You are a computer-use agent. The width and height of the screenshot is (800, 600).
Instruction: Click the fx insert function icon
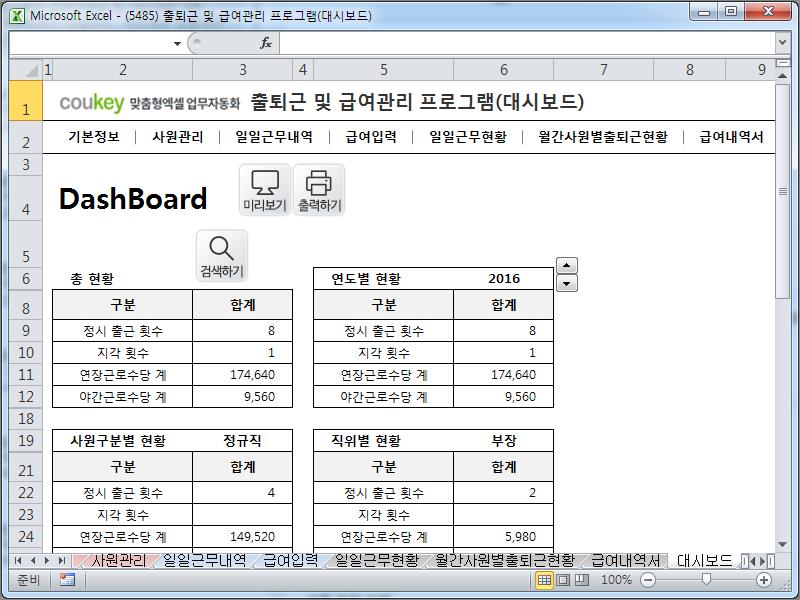coord(266,43)
